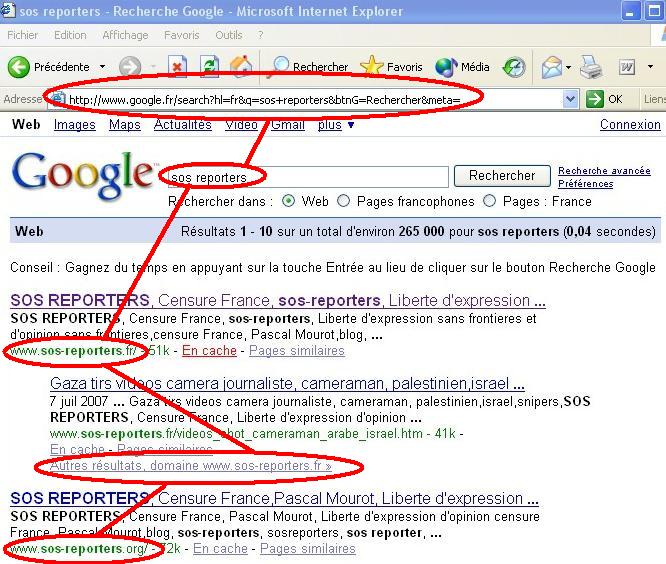
Task: Click the Edit with Word icon
Action: click(627, 67)
